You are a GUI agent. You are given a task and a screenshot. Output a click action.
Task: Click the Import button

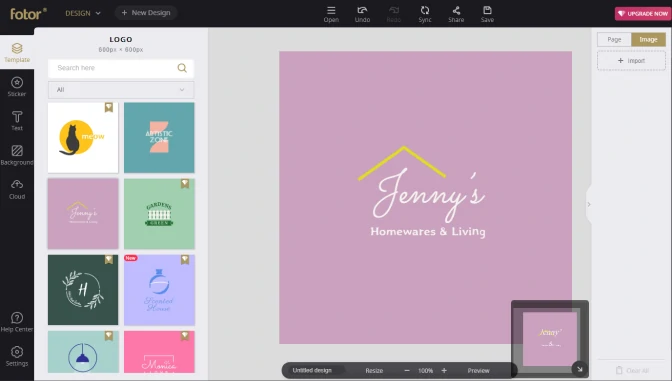coord(631,61)
